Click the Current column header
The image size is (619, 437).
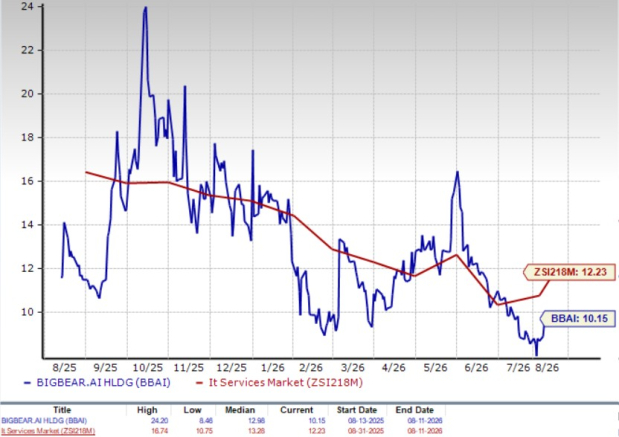point(296,410)
